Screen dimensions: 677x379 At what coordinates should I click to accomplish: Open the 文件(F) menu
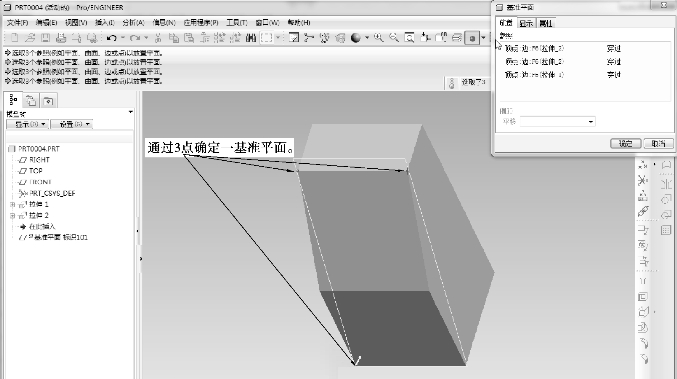click(17, 22)
